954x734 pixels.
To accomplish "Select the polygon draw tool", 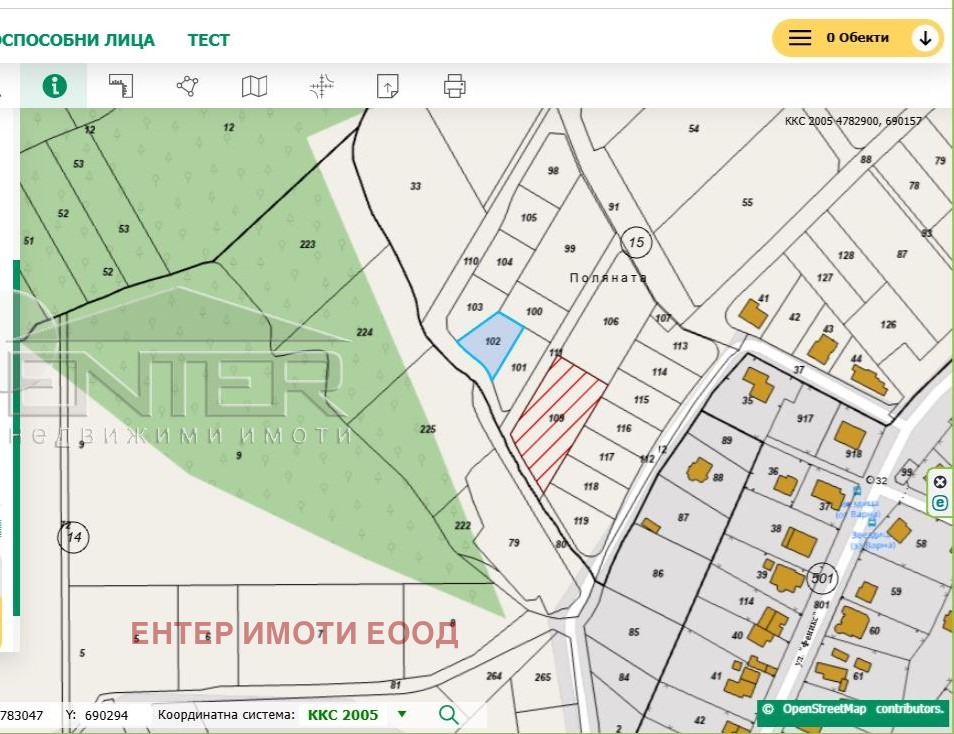I will click(x=187, y=86).
